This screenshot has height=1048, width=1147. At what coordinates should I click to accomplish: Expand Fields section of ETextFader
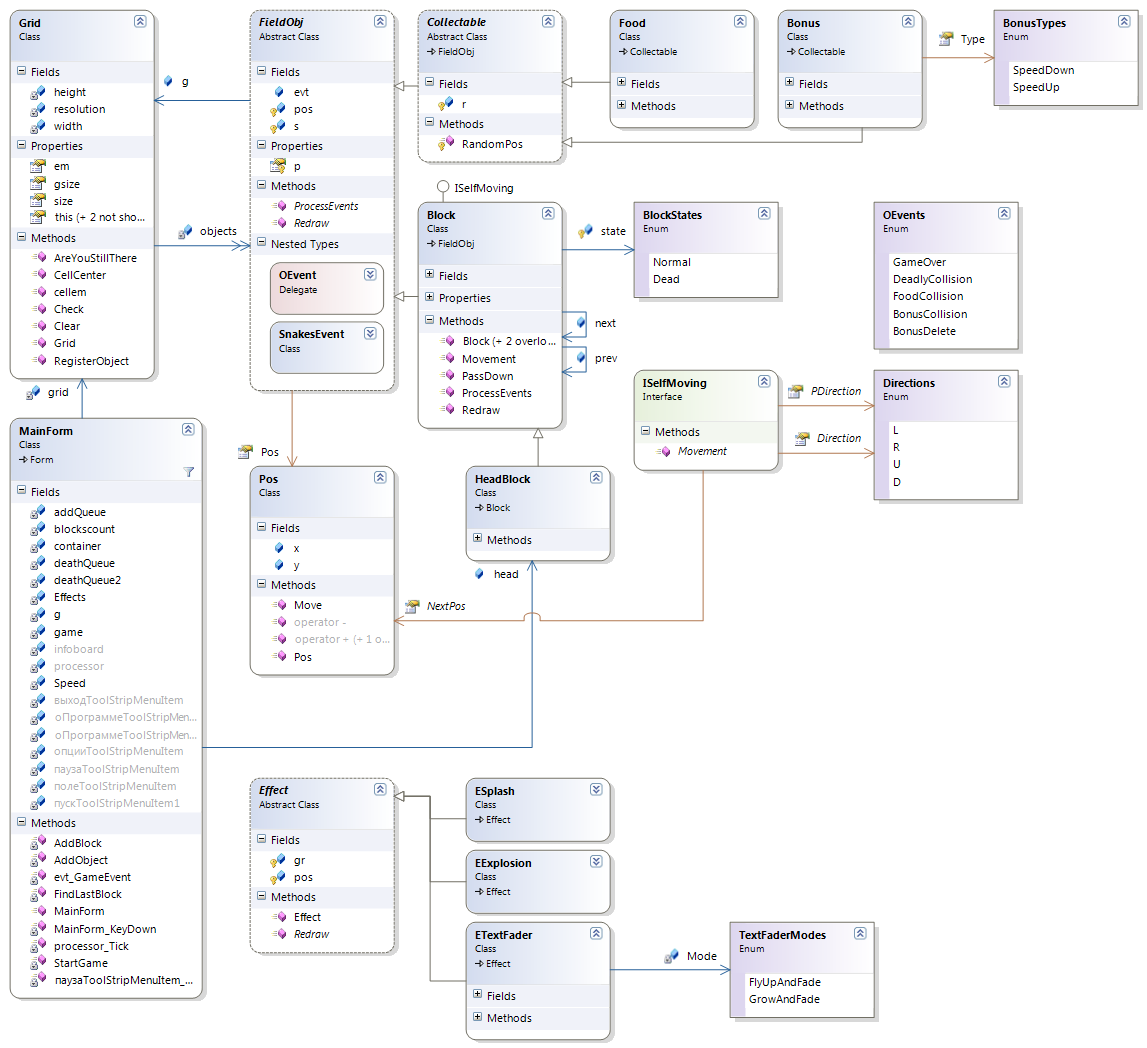[x=478, y=995]
